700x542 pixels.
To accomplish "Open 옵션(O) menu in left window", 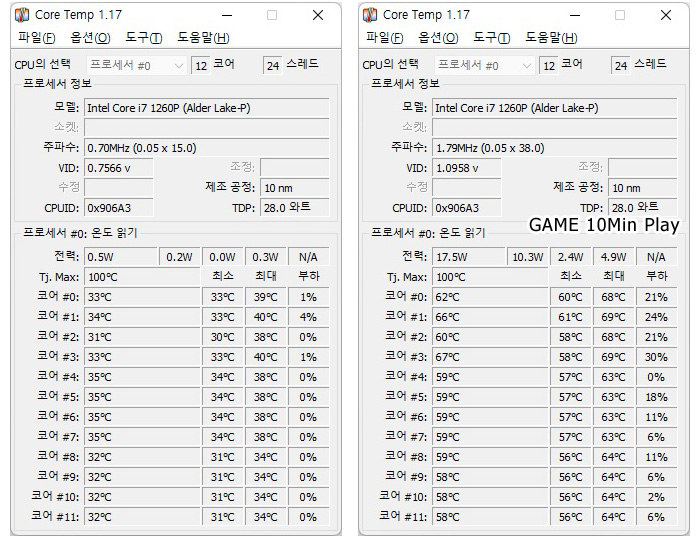I will point(90,38).
